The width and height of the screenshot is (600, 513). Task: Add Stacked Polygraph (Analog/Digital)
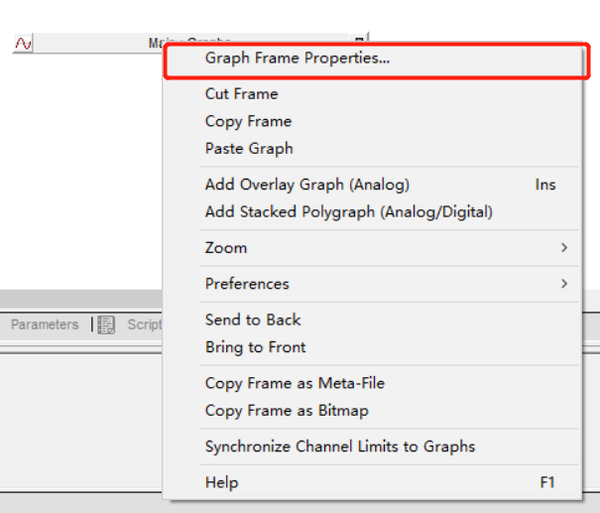(348, 211)
